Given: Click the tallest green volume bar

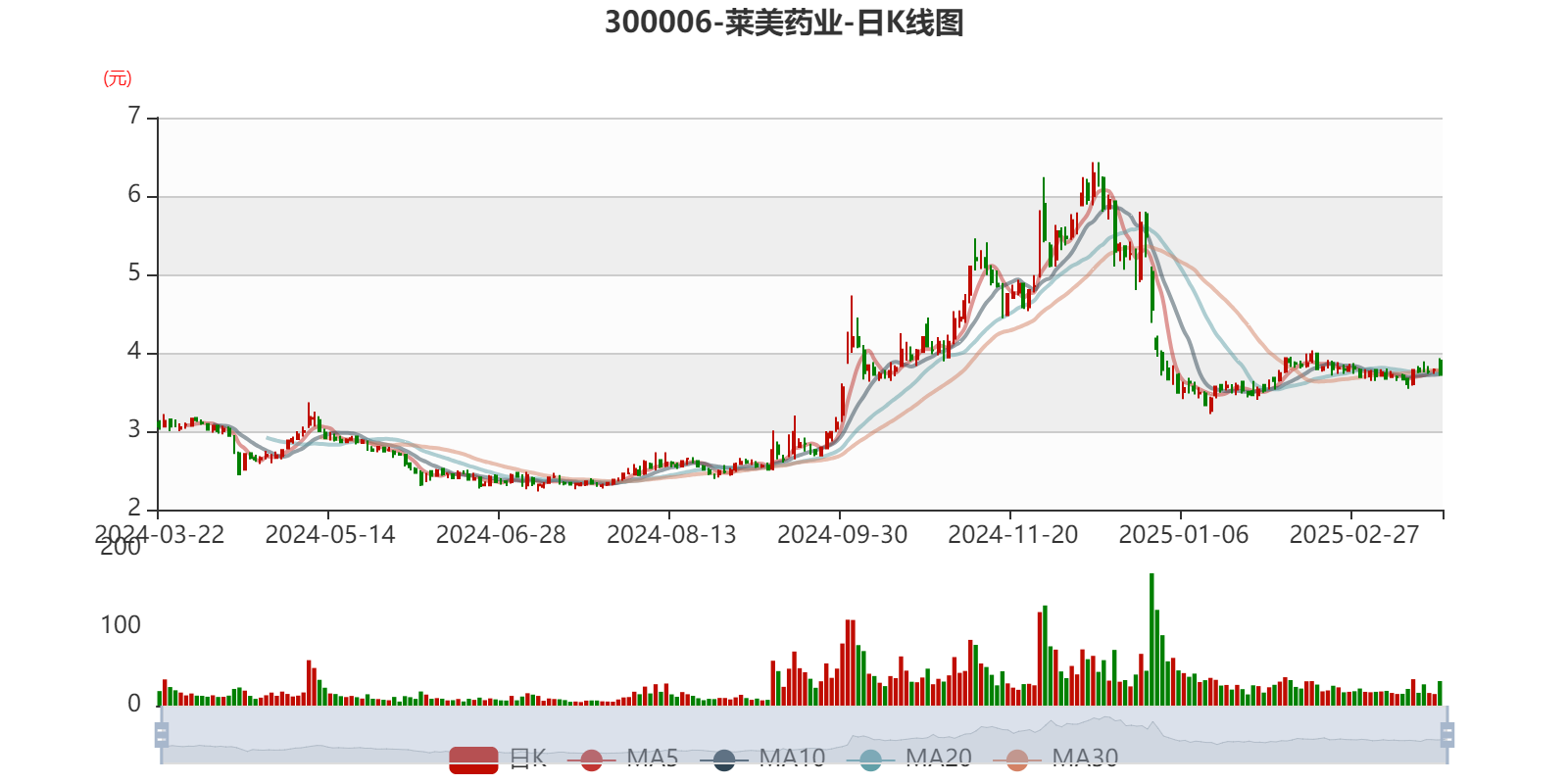Looking at the screenshot, I should (x=1151, y=639).
